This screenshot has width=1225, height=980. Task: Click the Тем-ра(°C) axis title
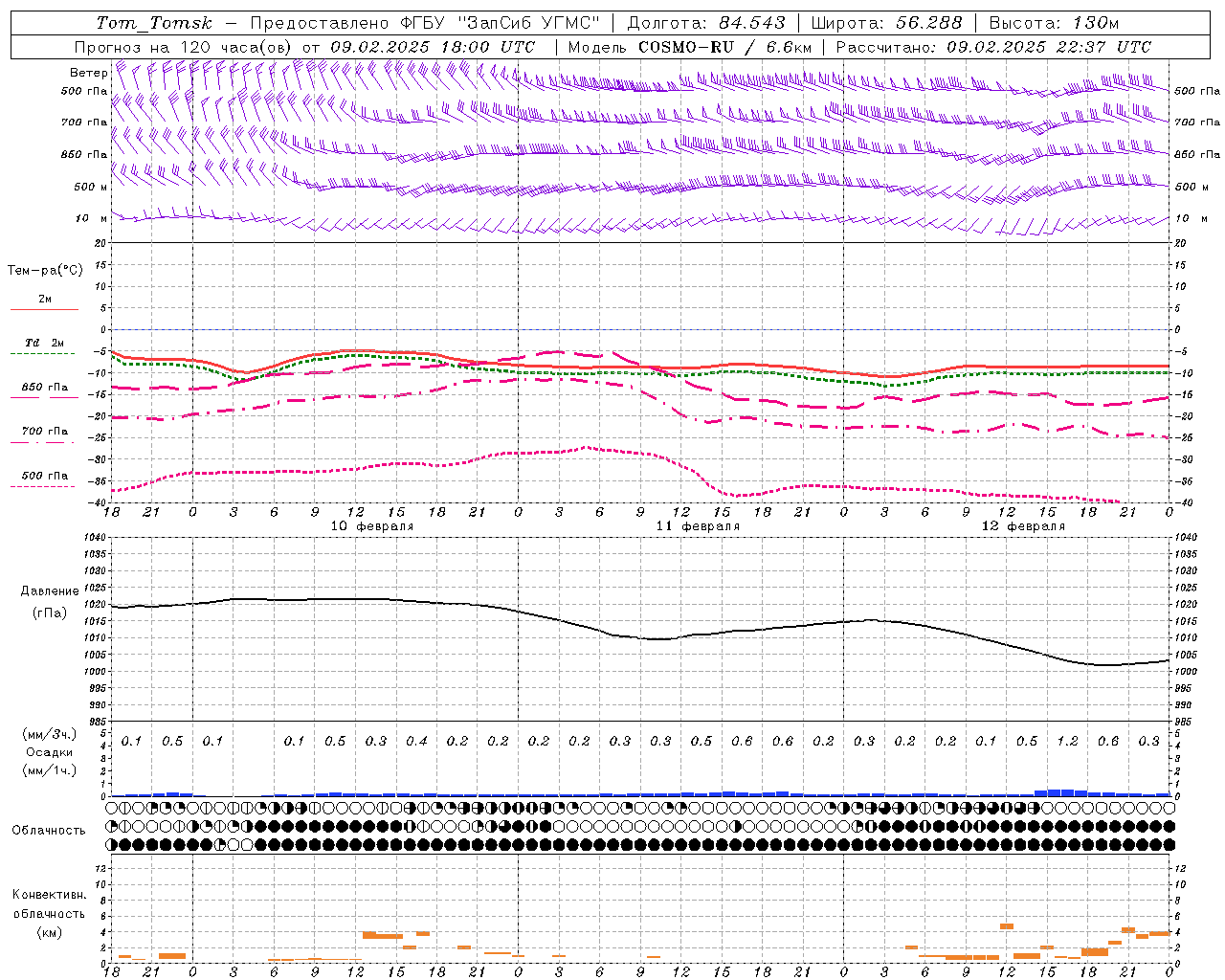[45, 271]
